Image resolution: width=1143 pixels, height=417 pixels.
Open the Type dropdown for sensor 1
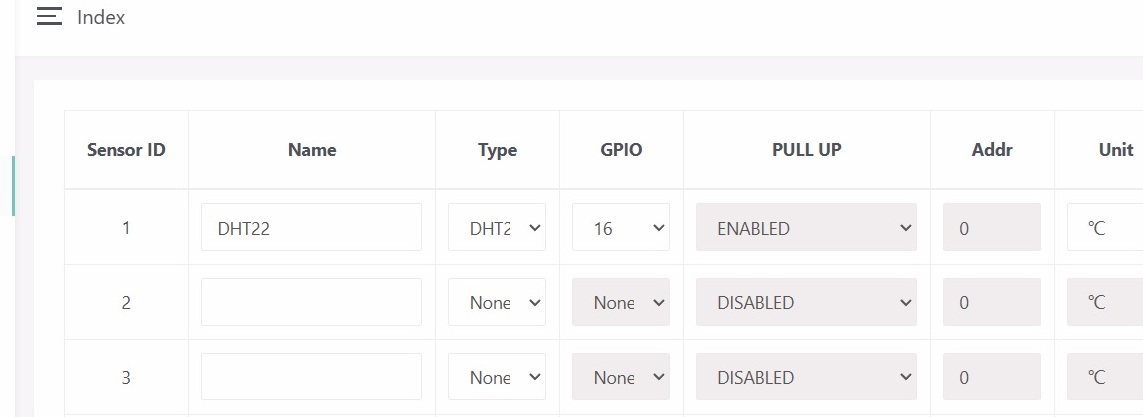tap(496, 228)
